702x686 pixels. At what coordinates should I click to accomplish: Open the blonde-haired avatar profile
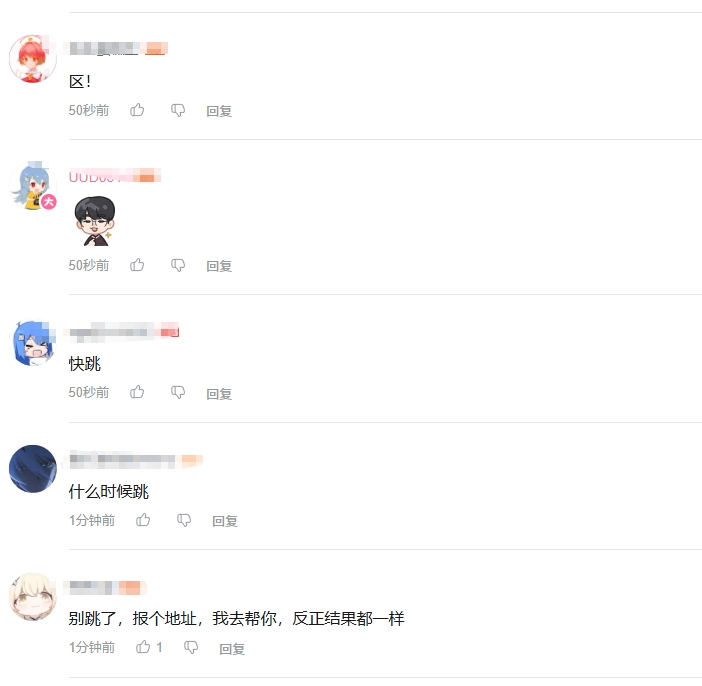click(33, 597)
